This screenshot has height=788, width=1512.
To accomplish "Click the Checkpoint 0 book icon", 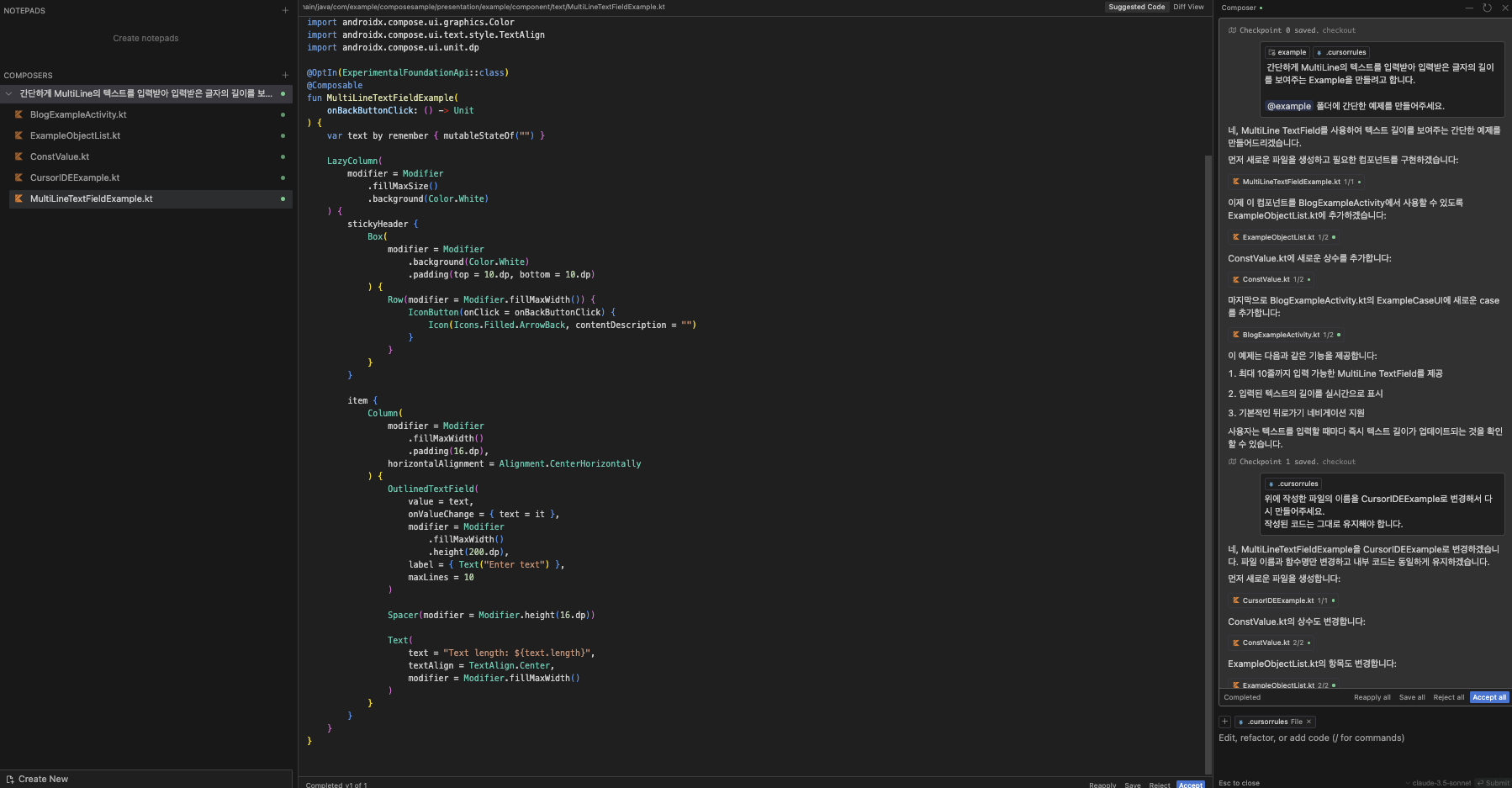I will 1232,30.
